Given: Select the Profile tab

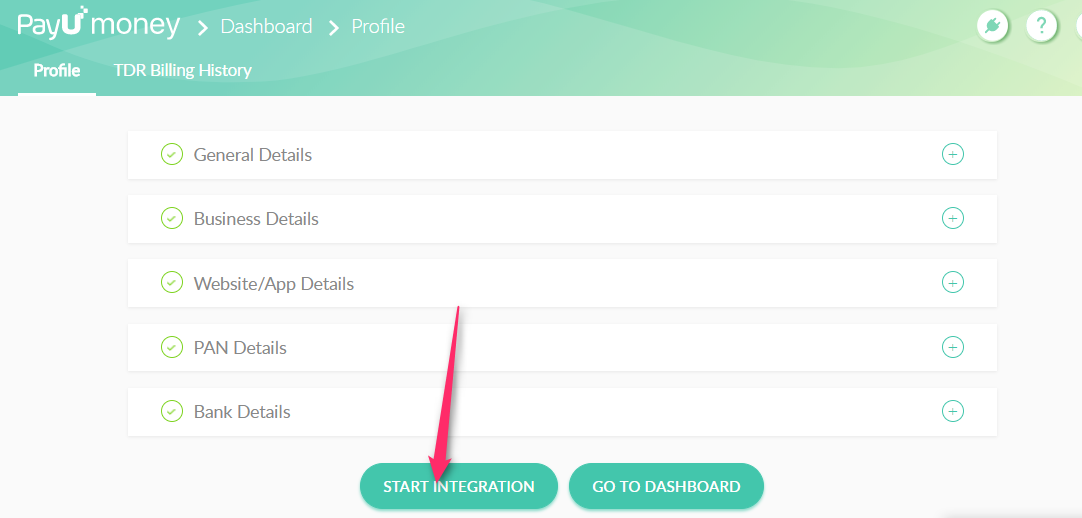Looking at the screenshot, I should 57,71.
